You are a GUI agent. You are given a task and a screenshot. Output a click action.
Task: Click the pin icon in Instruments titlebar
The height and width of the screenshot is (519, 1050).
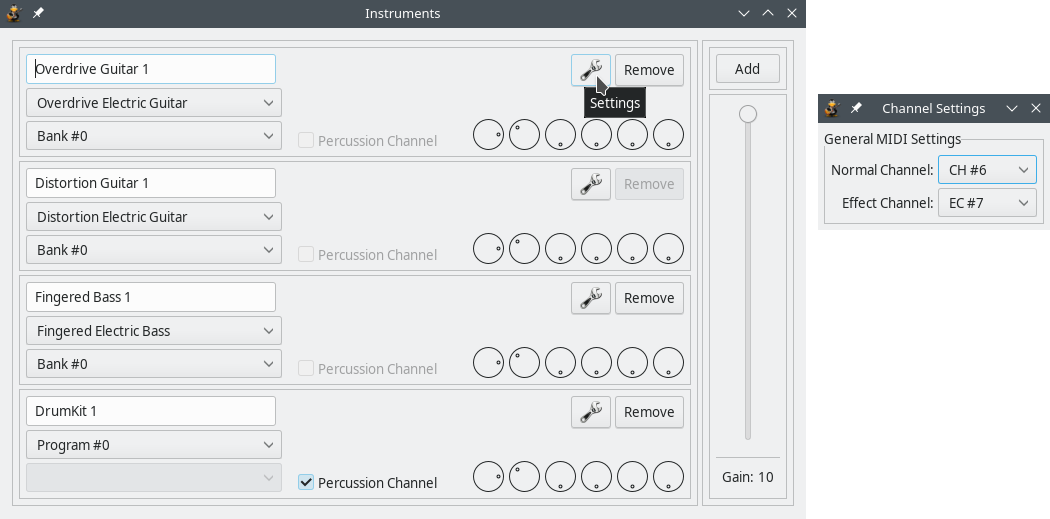(x=38, y=13)
